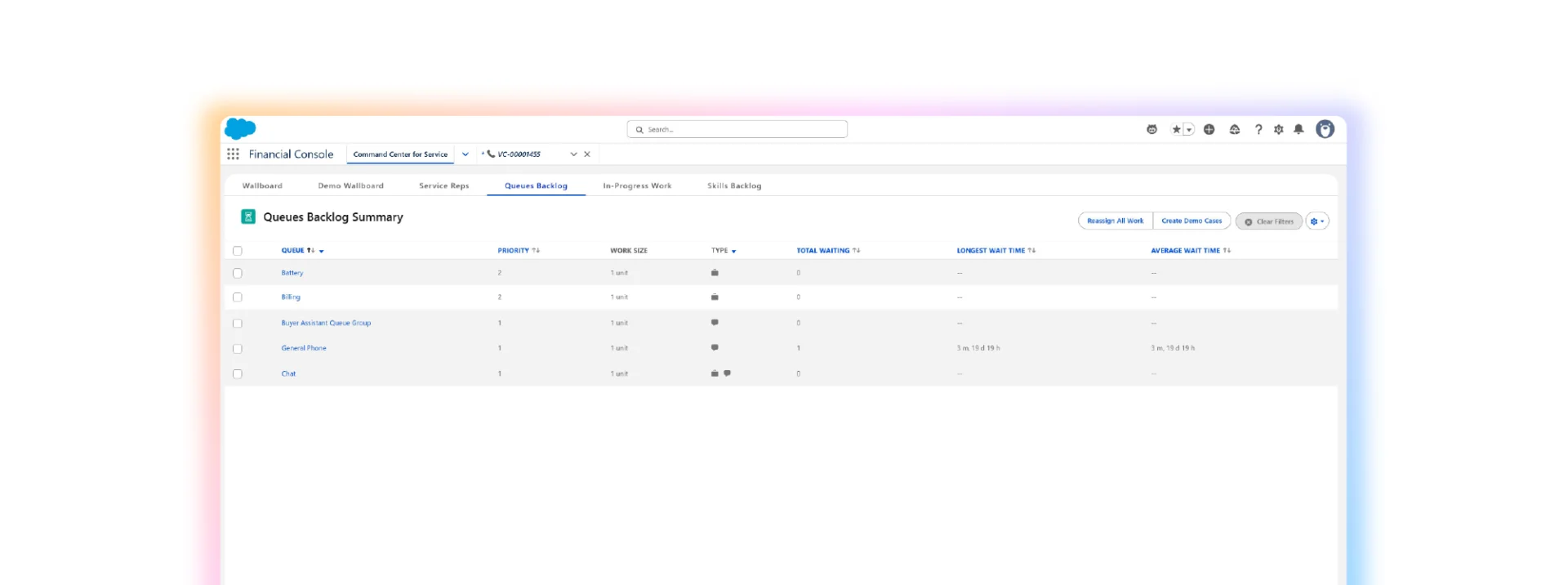Image resolution: width=1568 pixels, height=585 pixels.
Task: Click the hourglass Queues Backlog Summary icon
Action: click(x=248, y=217)
